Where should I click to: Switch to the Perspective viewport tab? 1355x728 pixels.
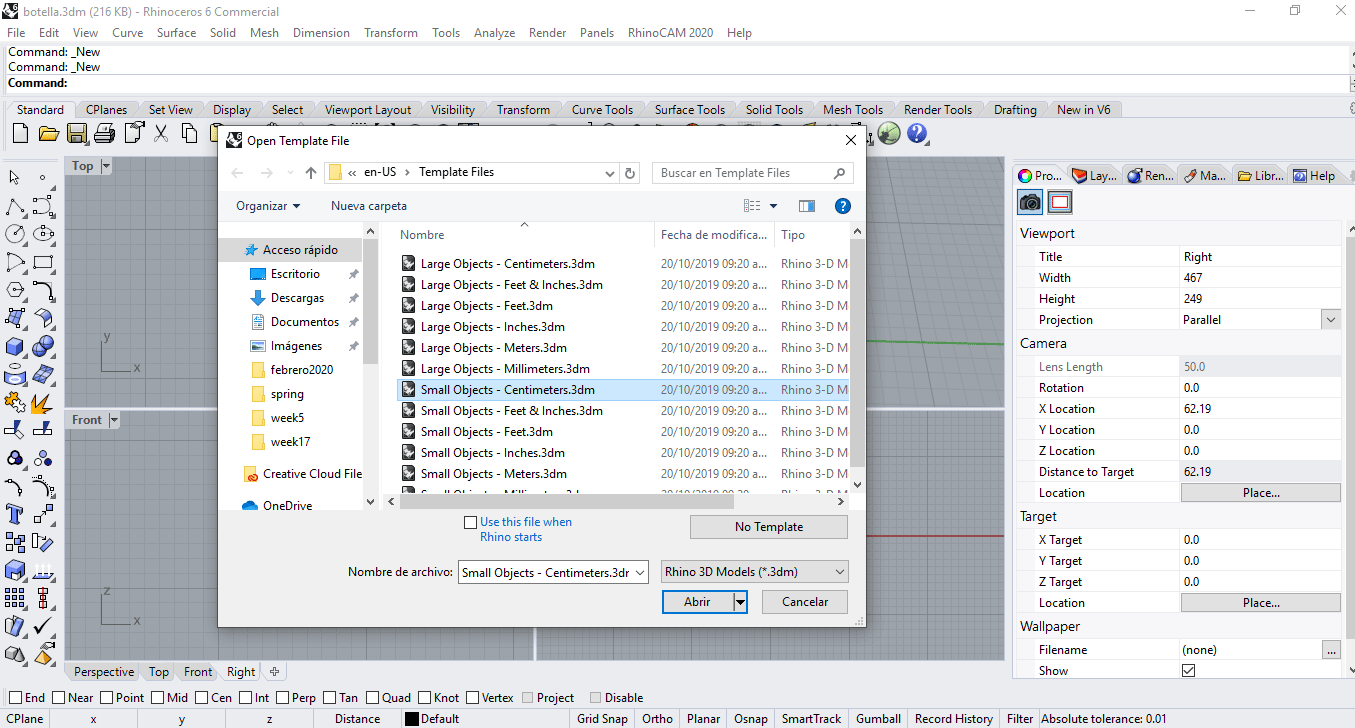point(104,672)
